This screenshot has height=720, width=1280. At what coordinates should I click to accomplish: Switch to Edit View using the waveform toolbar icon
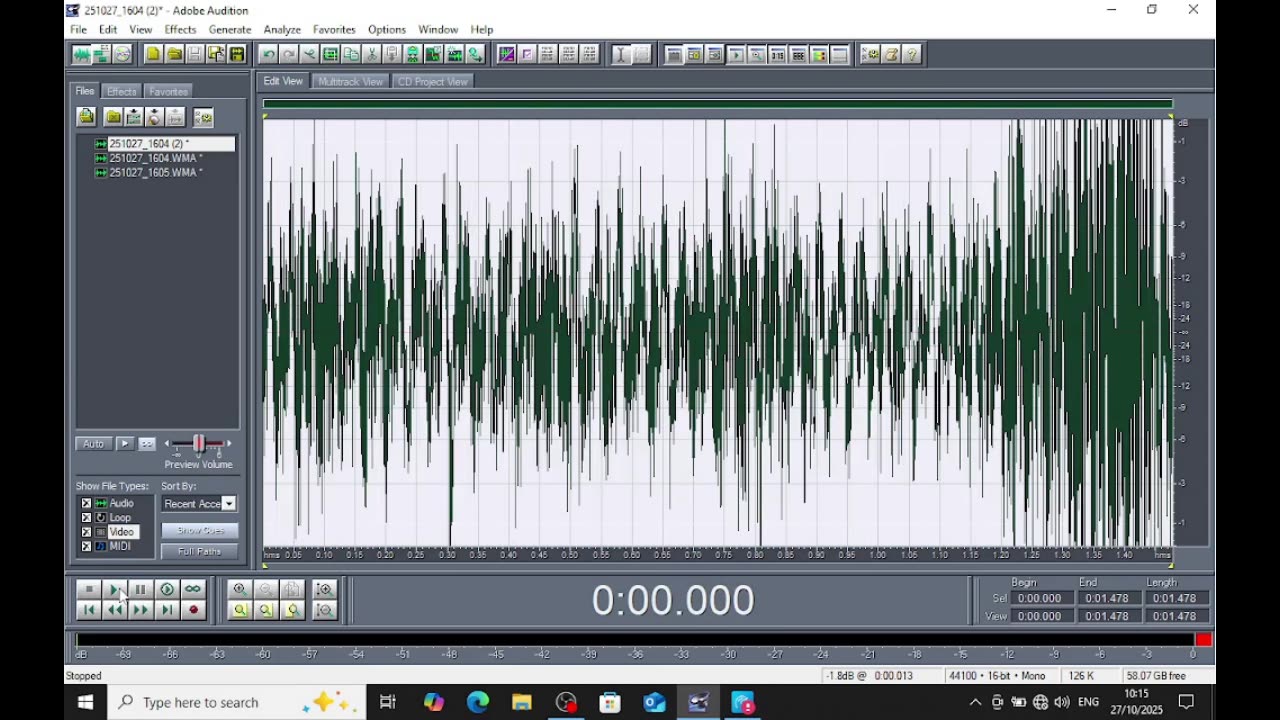(81, 54)
